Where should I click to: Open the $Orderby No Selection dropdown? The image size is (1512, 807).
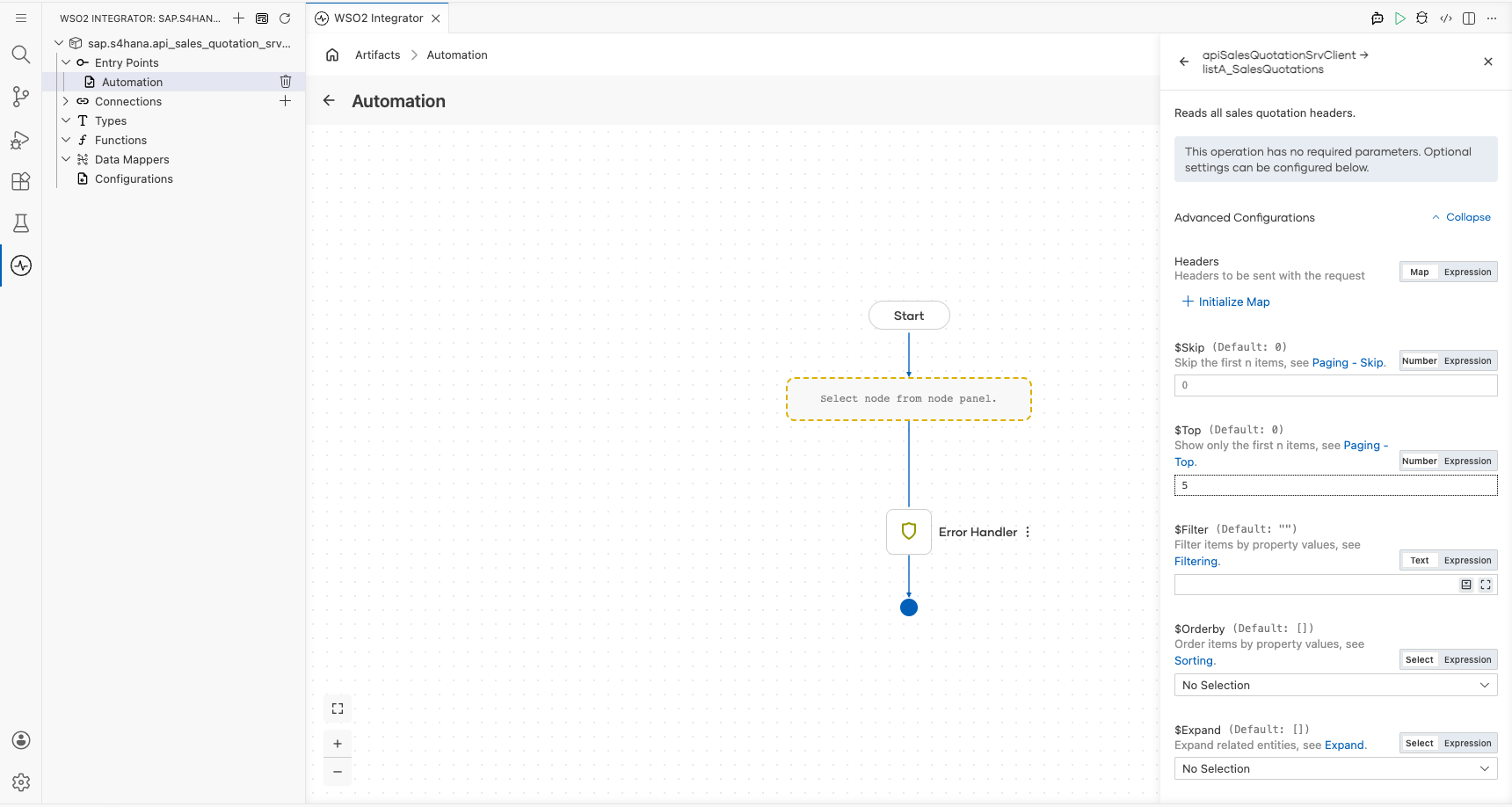(x=1335, y=686)
